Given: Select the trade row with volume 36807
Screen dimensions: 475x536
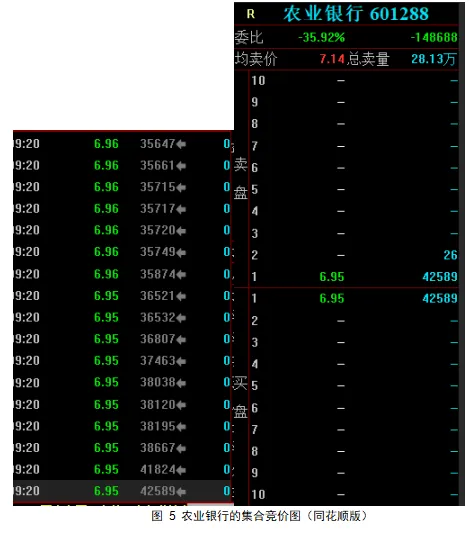Looking at the screenshot, I should point(123,339).
